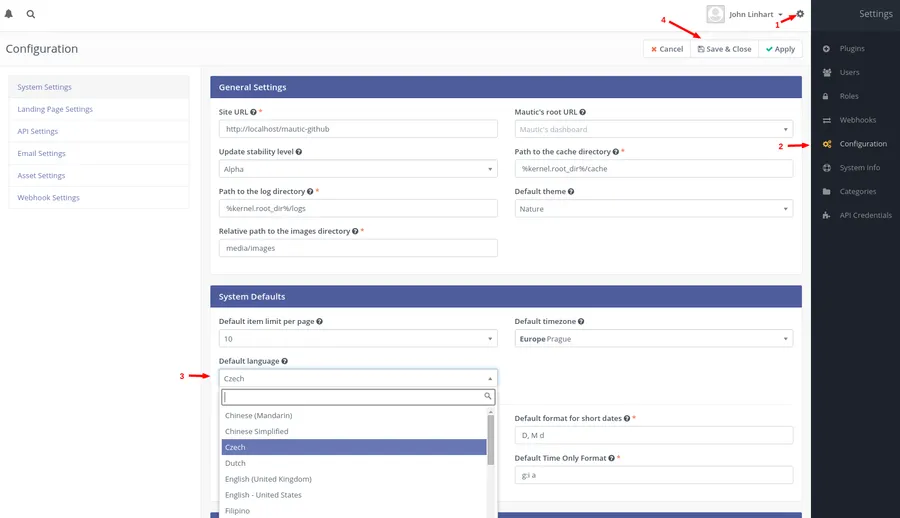Open Default item limit per page dropdown
This screenshot has width=900, height=518.
click(358, 339)
